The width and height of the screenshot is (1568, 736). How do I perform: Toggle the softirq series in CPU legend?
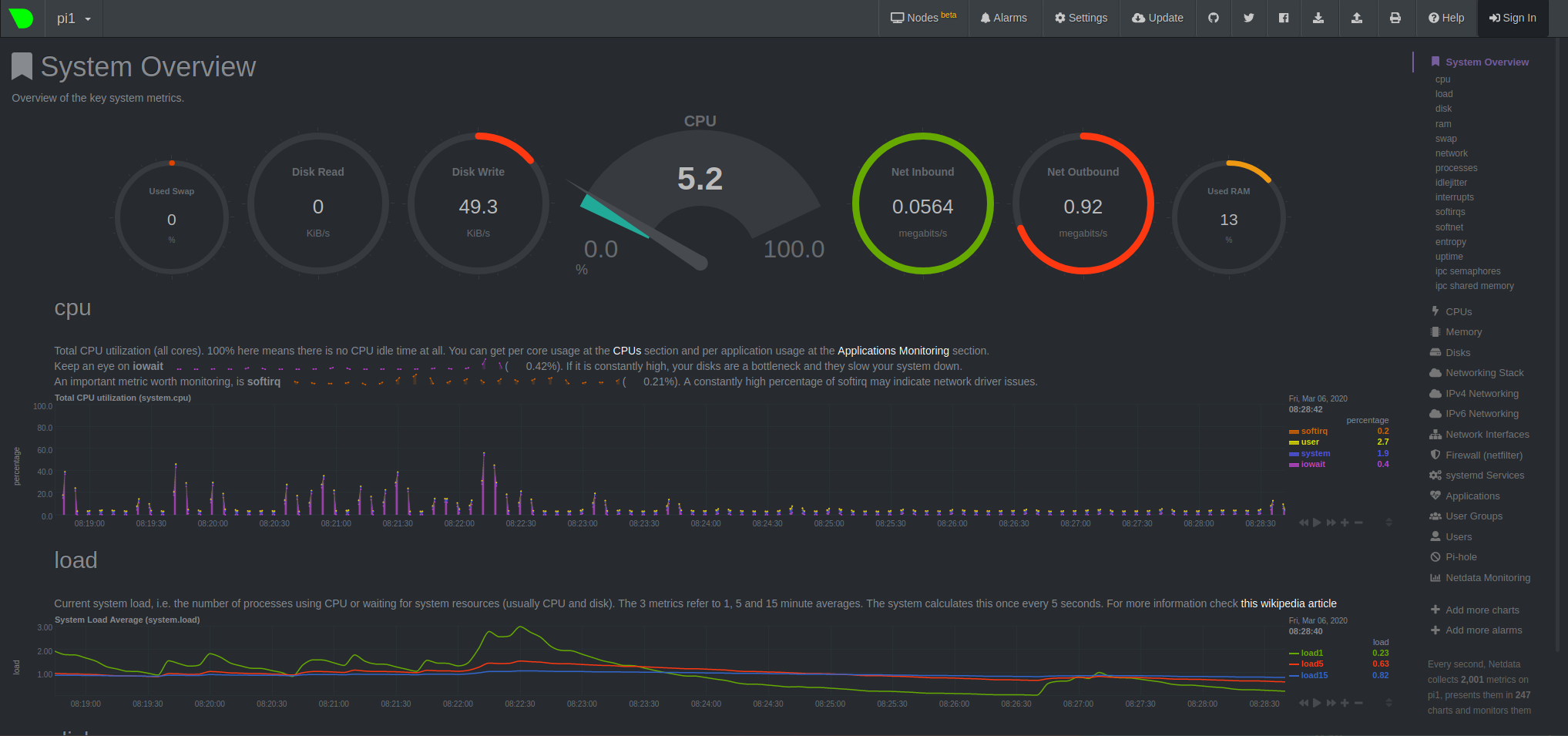[1314, 432]
